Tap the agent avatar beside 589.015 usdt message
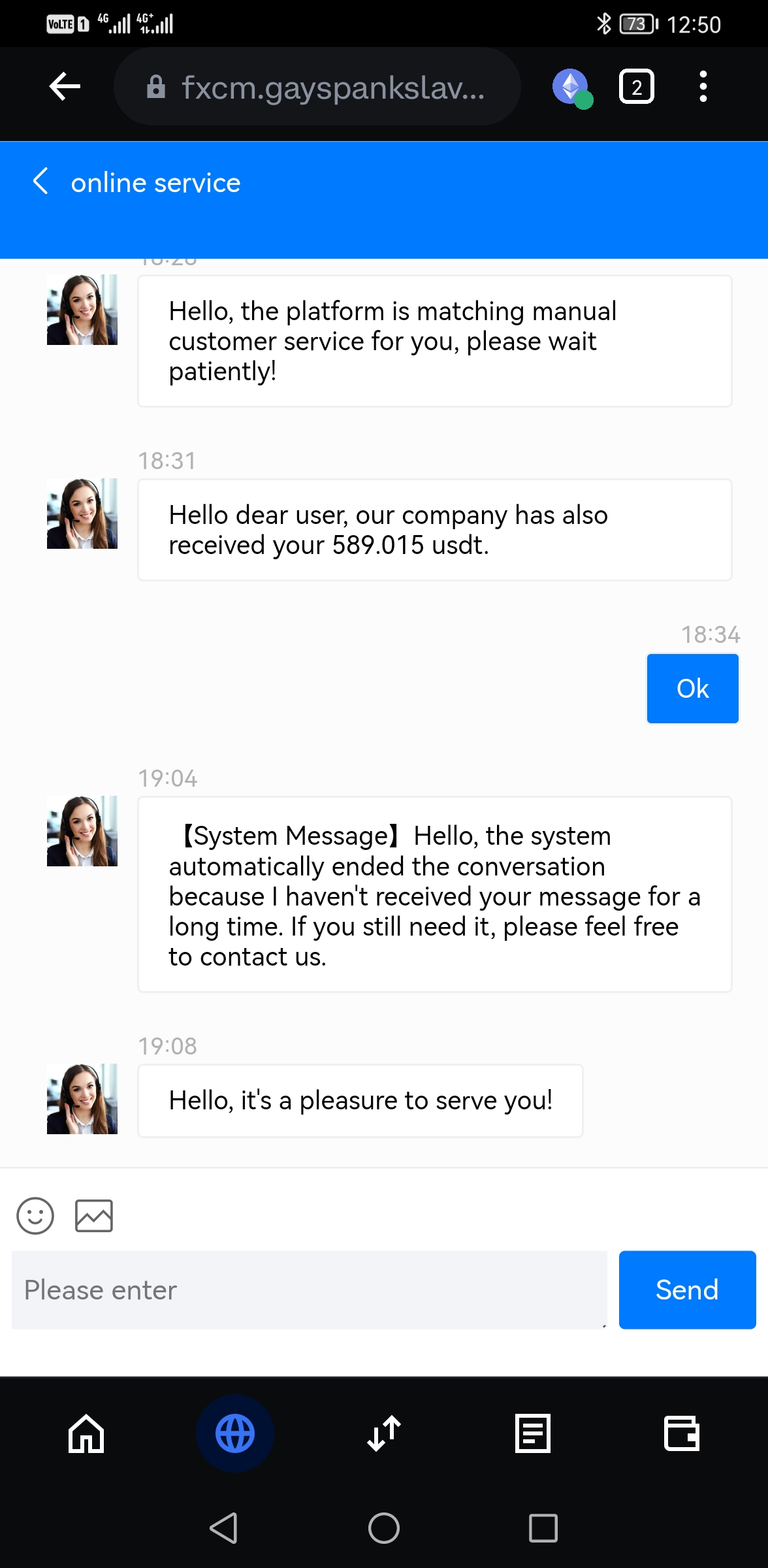Image resolution: width=768 pixels, height=1568 pixels. pos(82,514)
